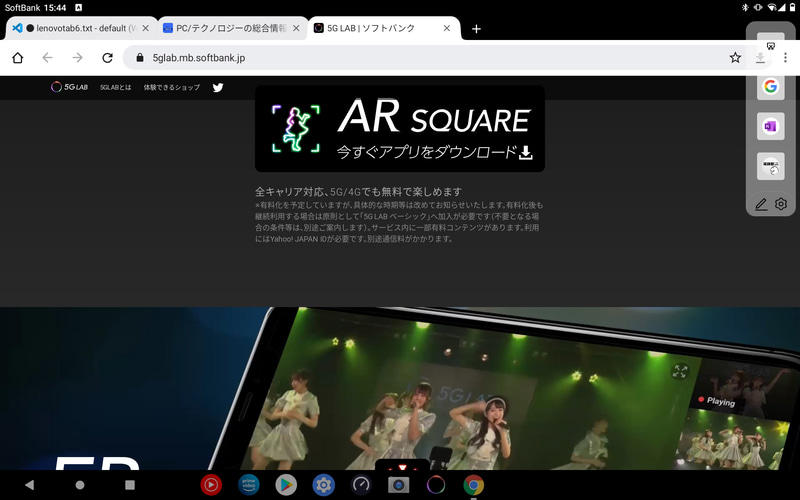
Task: Open the Camera app from the dock
Action: pos(398,485)
